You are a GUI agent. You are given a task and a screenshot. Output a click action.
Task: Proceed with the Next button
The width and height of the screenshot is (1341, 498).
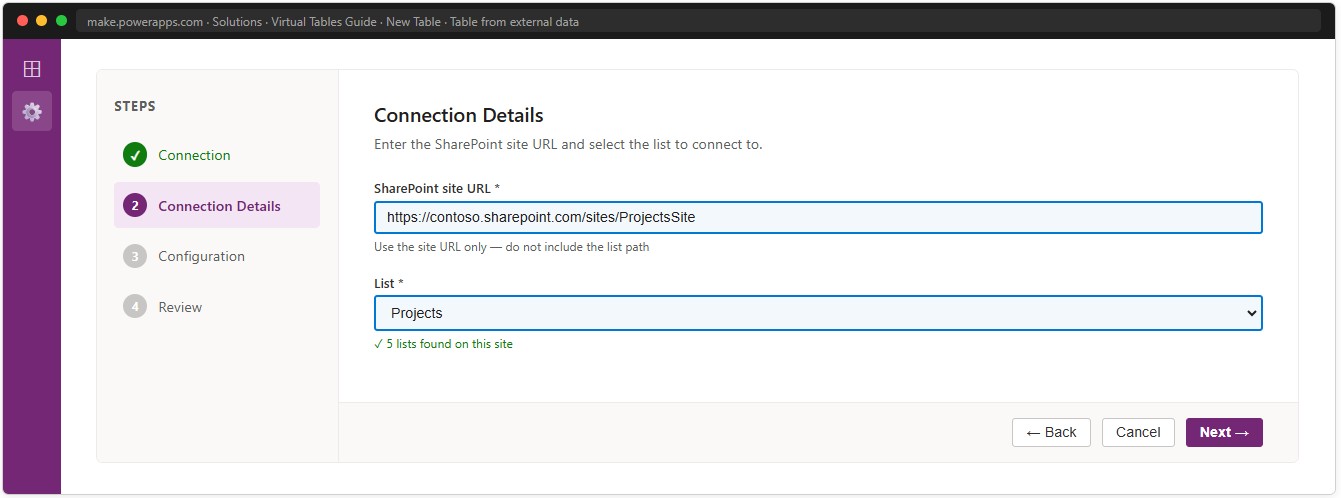[x=1224, y=432]
